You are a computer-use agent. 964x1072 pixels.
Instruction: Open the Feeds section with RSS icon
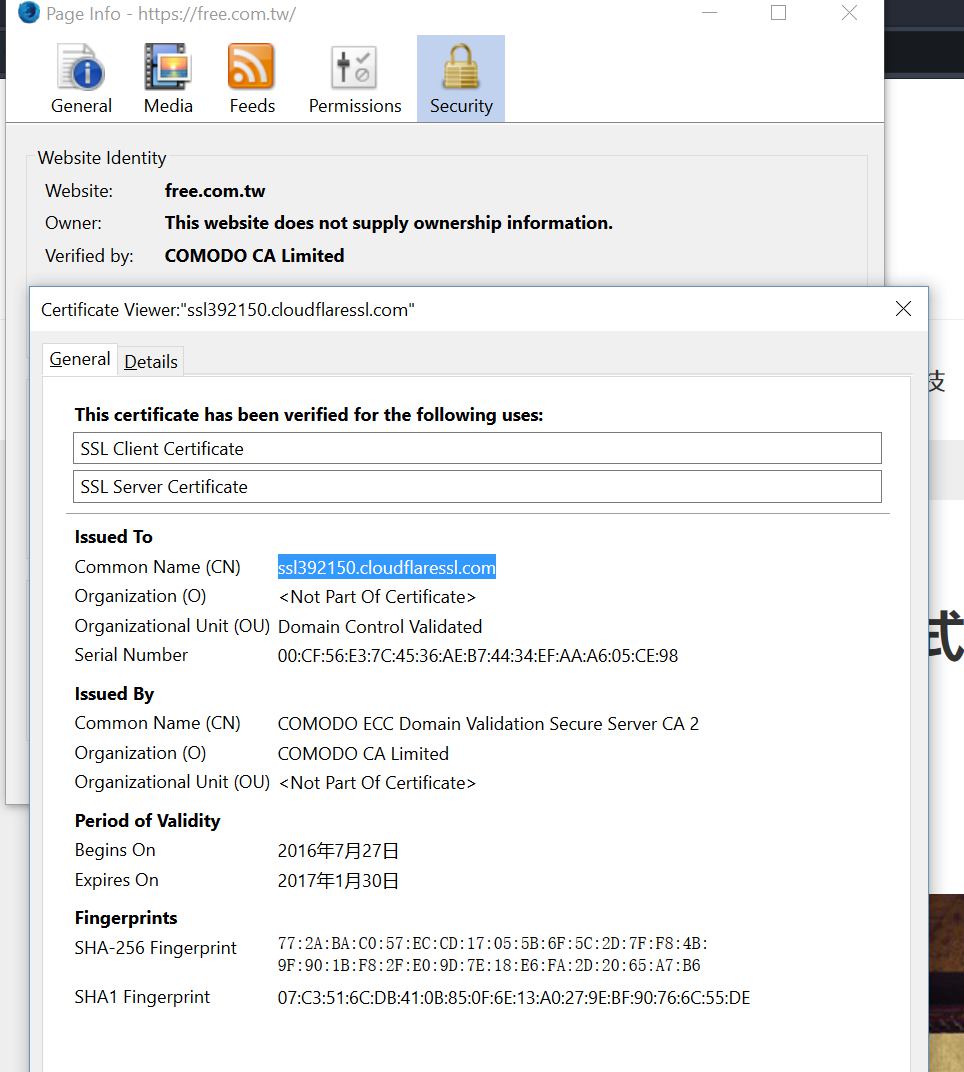pyautogui.click(x=251, y=79)
